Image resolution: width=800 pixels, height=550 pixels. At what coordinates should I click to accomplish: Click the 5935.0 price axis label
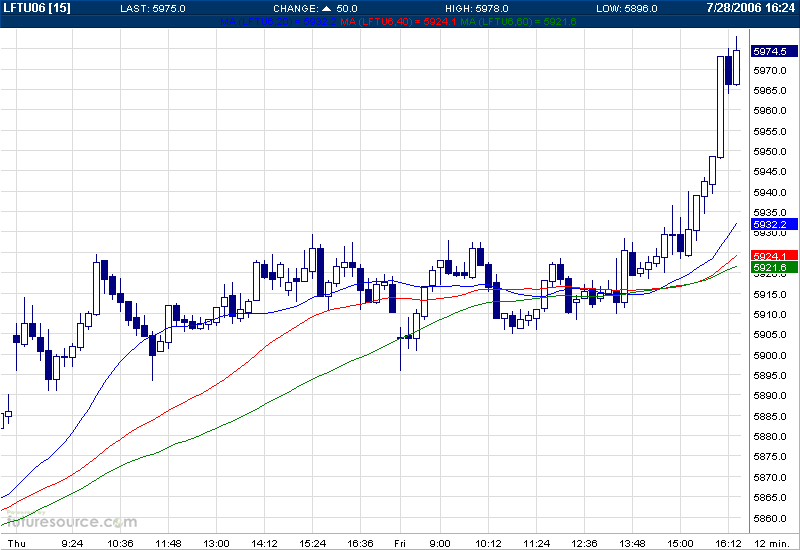tap(770, 212)
